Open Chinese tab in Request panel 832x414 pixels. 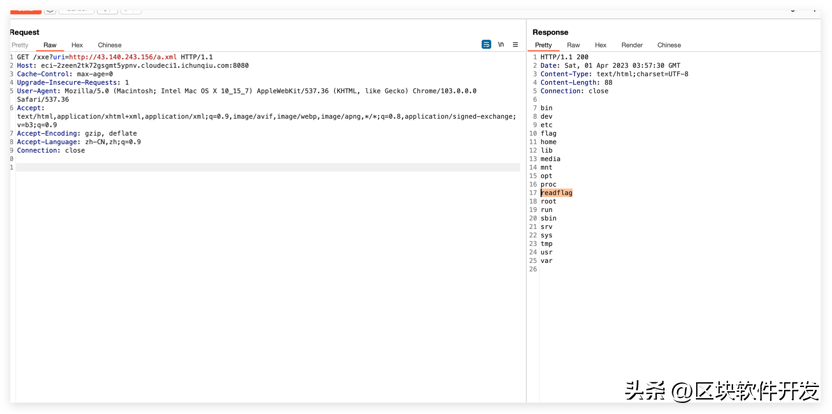click(x=109, y=45)
